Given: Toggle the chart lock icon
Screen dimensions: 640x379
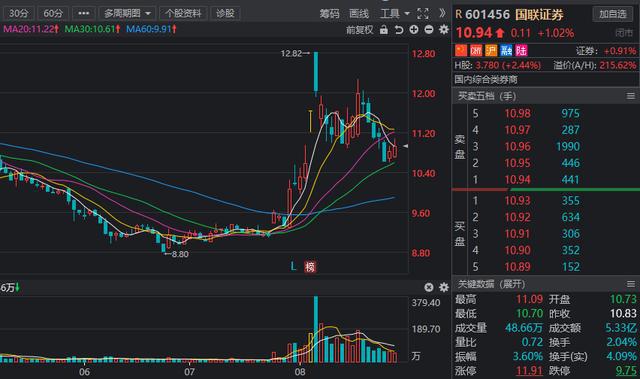Looking at the screenshot, I should coord(384,30).
